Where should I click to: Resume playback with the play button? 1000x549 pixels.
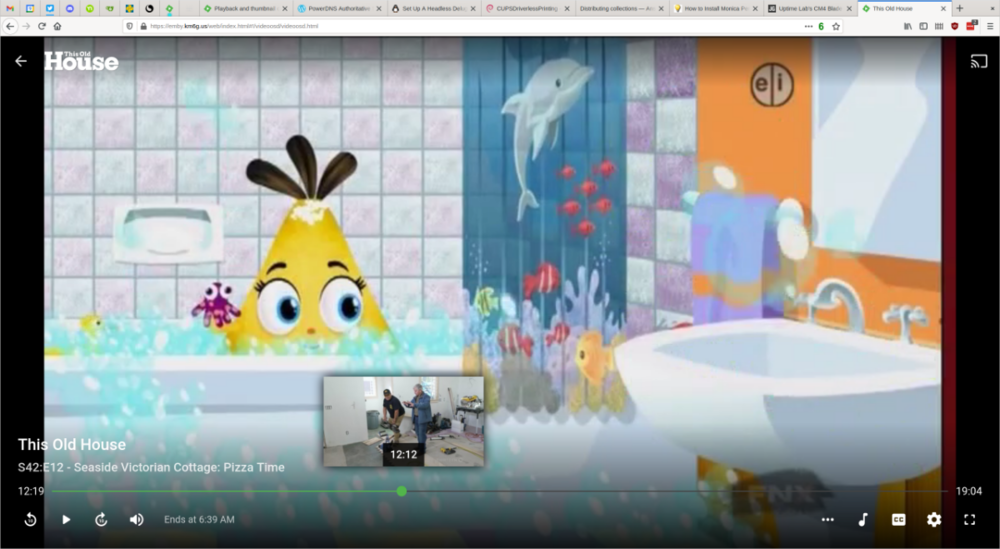point(66,520)
